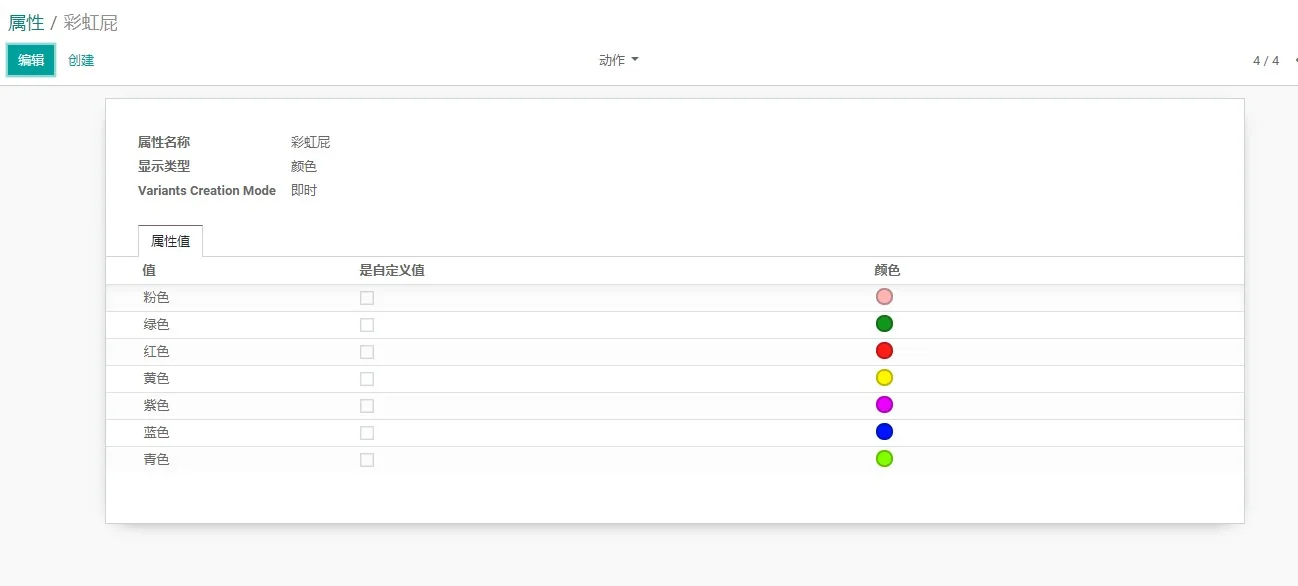The height and width of the screenshot is (586, 1298).
Task: Click the pink color swatch for 粉色
Action: click(884, 296)
